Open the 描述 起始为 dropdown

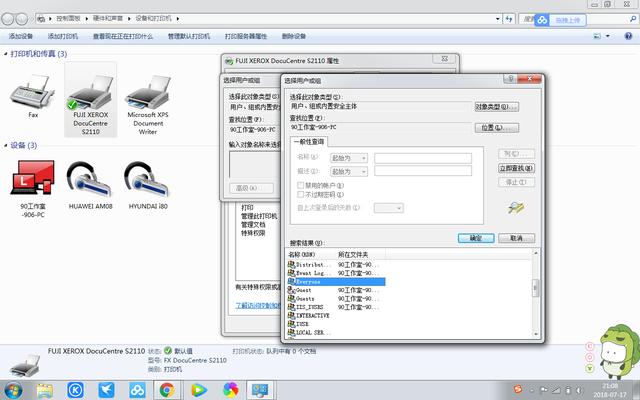(x=349, y=171)
